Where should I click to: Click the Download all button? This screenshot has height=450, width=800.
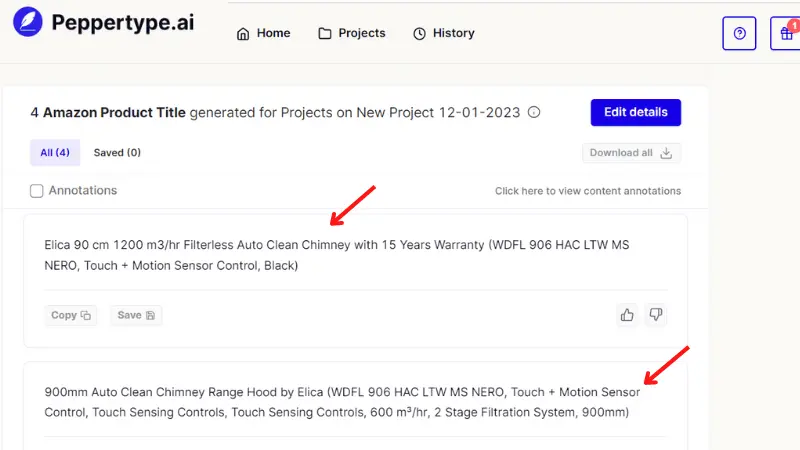point(631,153)
